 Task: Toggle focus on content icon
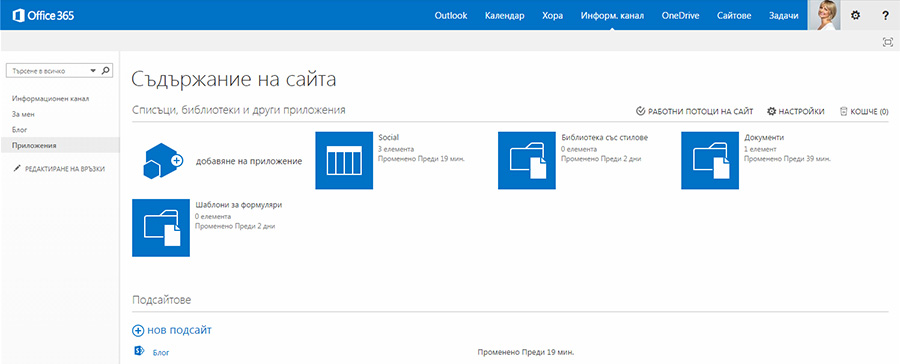tap(888, 41)
